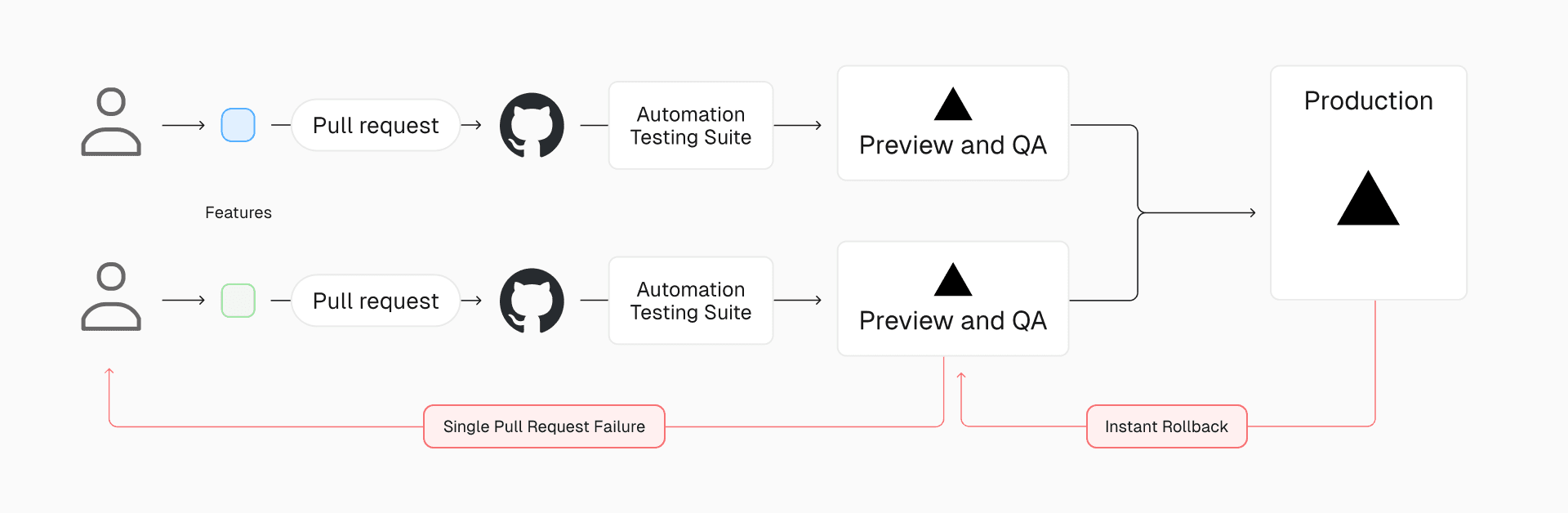This screenshot has height=513, width=1568.
Task: Click the bottom user person icon
Action: 111,297
